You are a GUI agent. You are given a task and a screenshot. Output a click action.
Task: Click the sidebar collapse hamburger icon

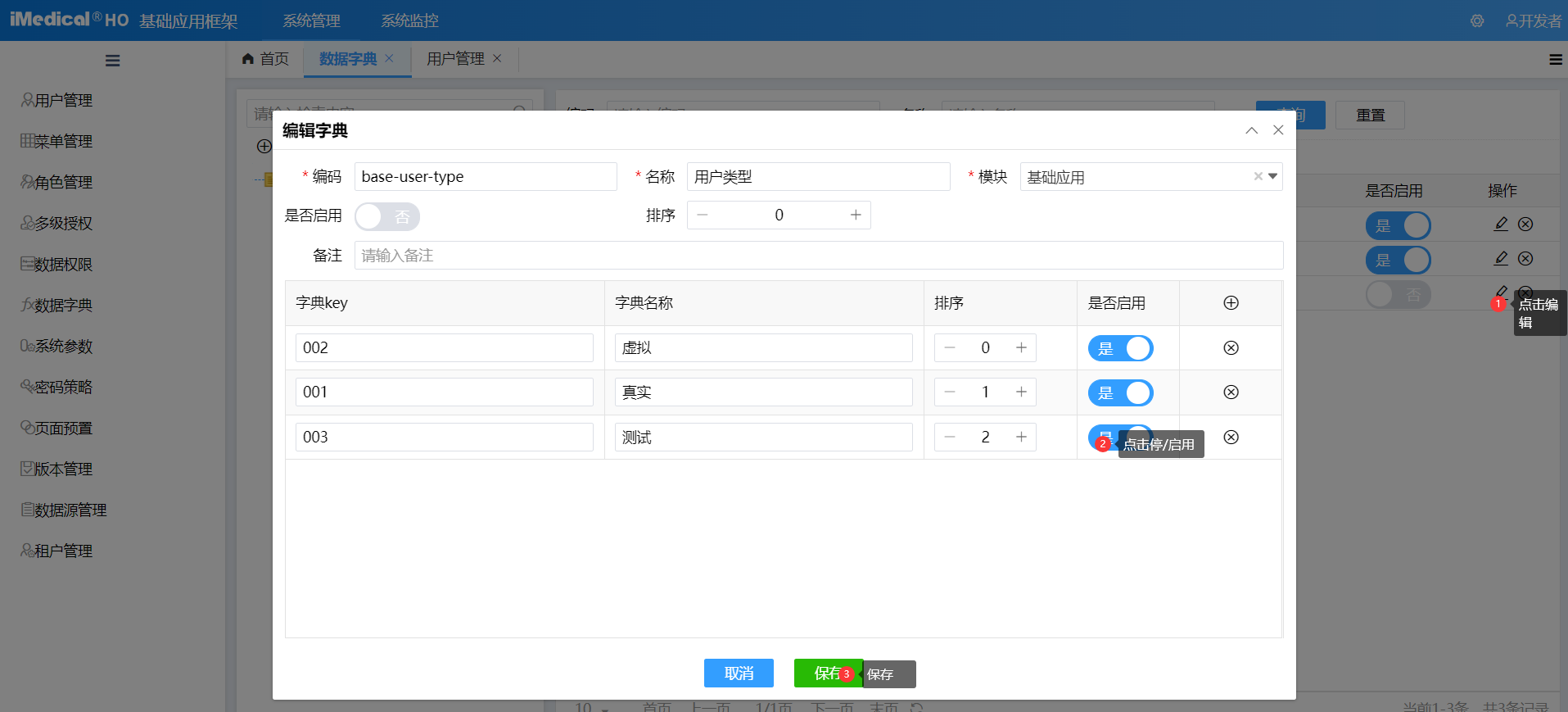pos(113,61)
